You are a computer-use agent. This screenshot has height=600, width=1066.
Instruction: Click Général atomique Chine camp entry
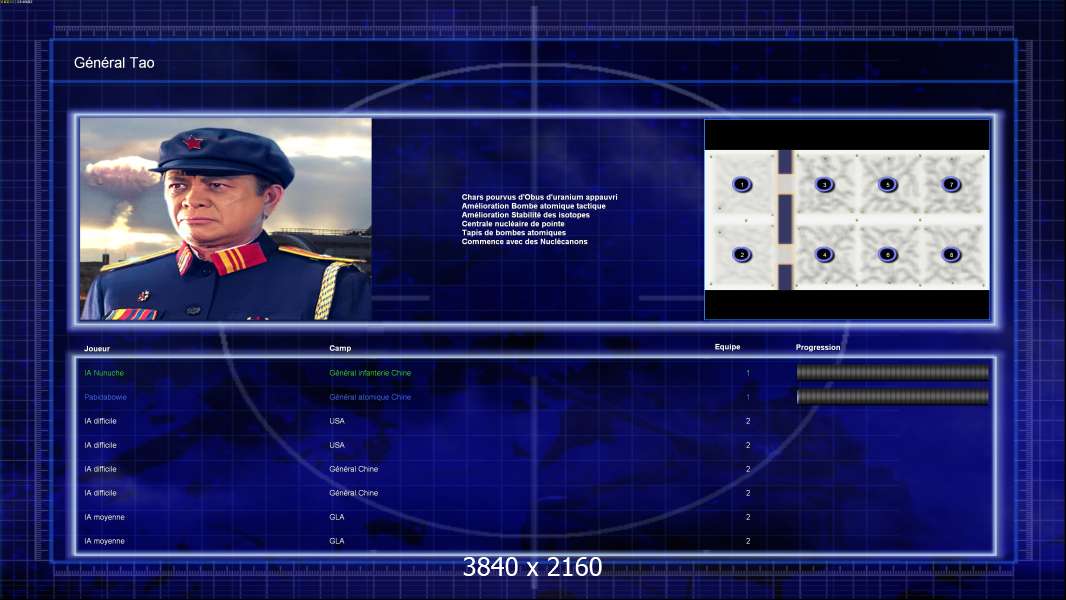click(x=370, y=397)
